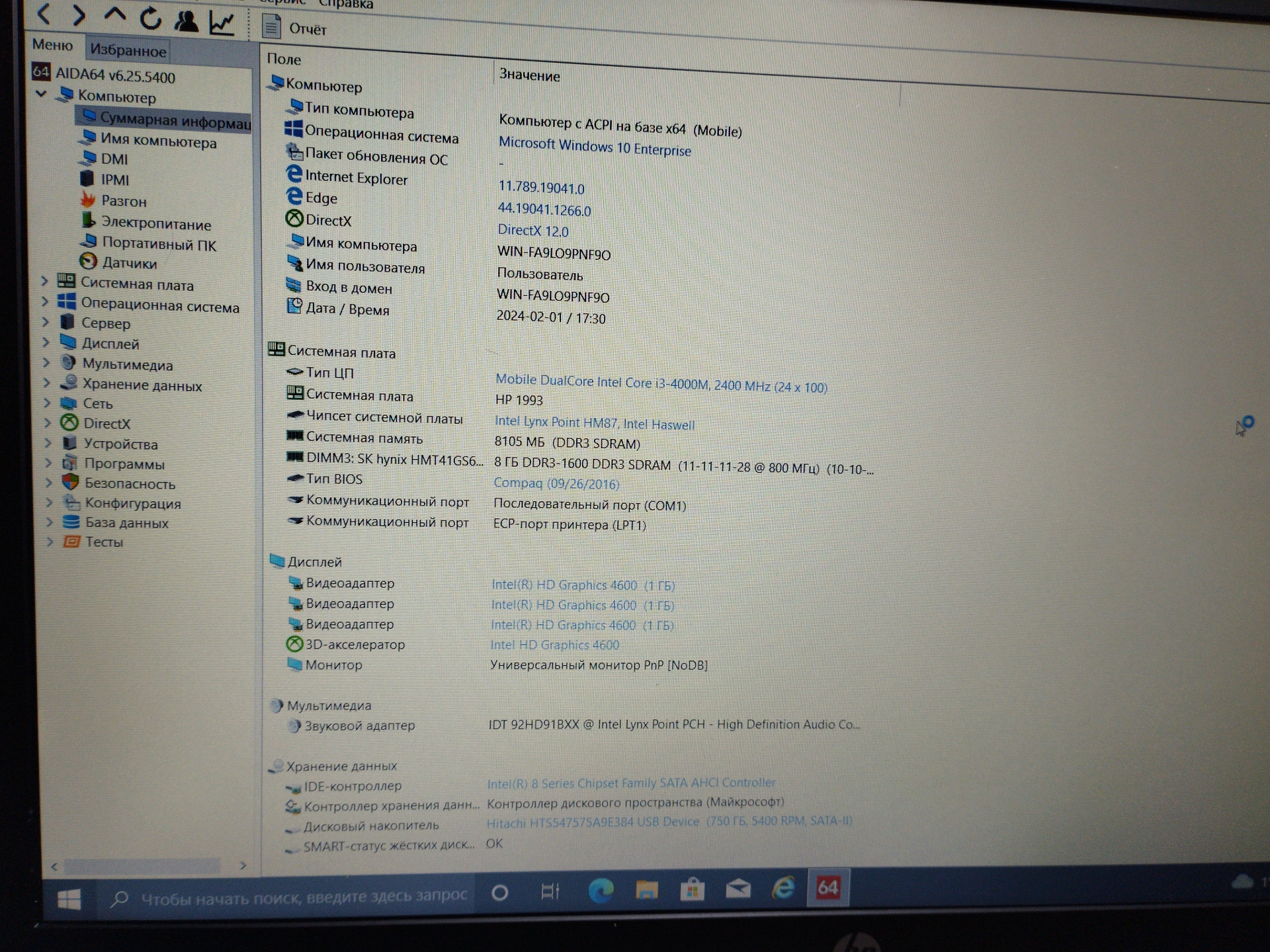
Task: Select the Датчики gauge icon
Action: pos(89,262)
